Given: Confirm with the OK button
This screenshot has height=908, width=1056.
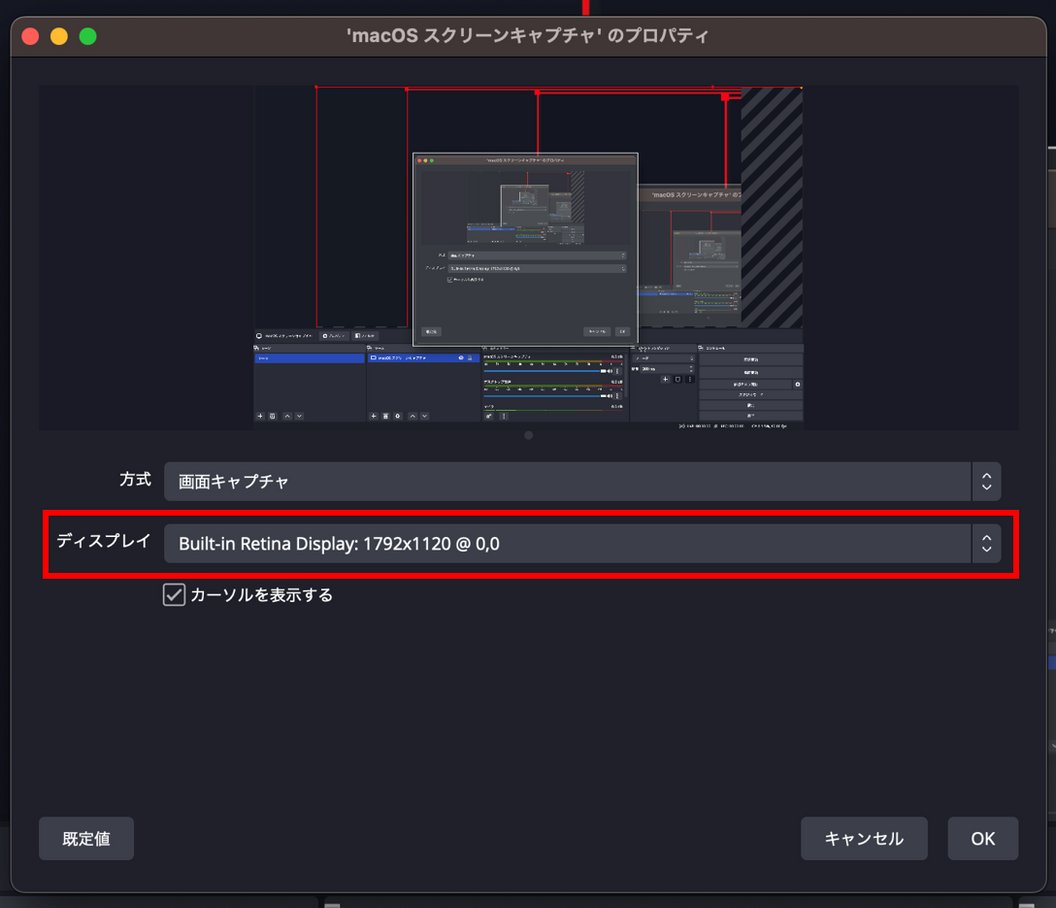Looking at the screenshot, I should click(x=983, y=839).
